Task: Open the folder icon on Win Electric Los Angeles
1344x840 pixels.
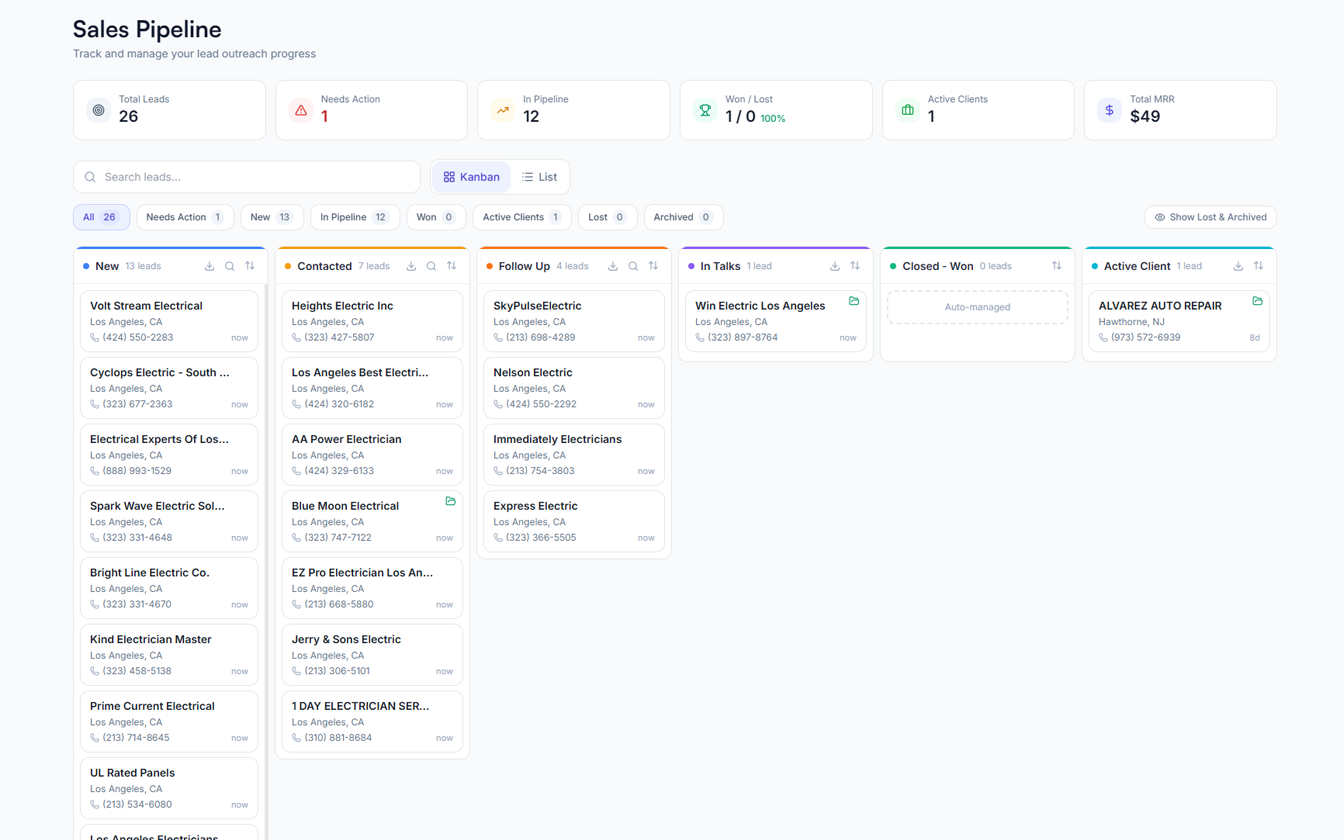Action: point(854,301)
